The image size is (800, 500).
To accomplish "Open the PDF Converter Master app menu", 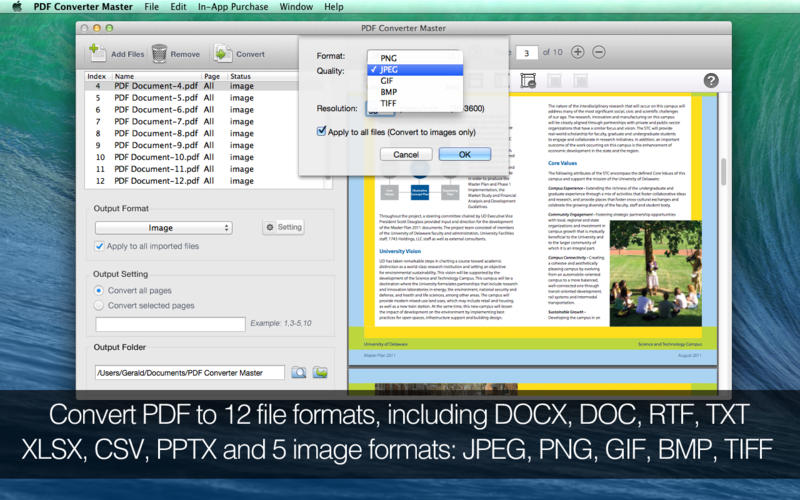I will pos(83,7).
